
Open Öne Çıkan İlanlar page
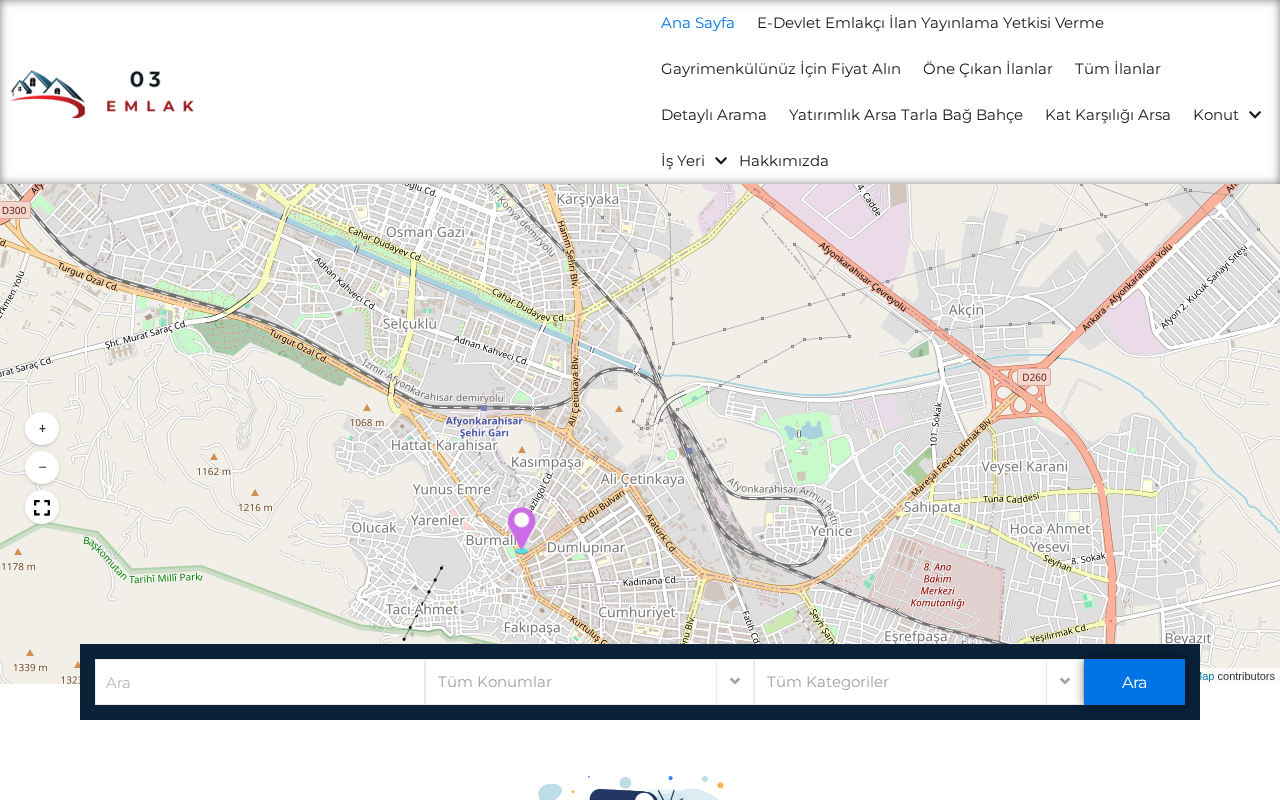(x=988, y=69)
